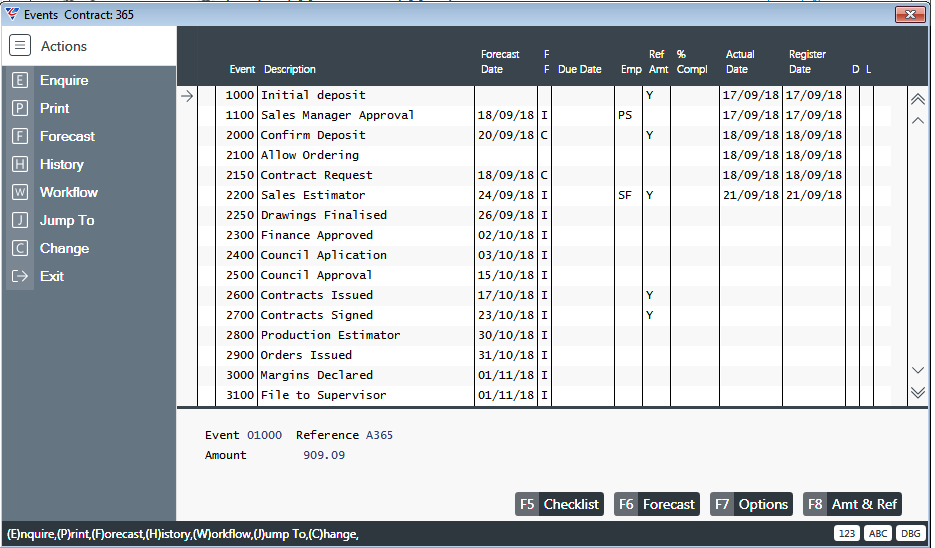The image size is (935, 548).
Task: Click the Reference value A365
Action: 379,435
